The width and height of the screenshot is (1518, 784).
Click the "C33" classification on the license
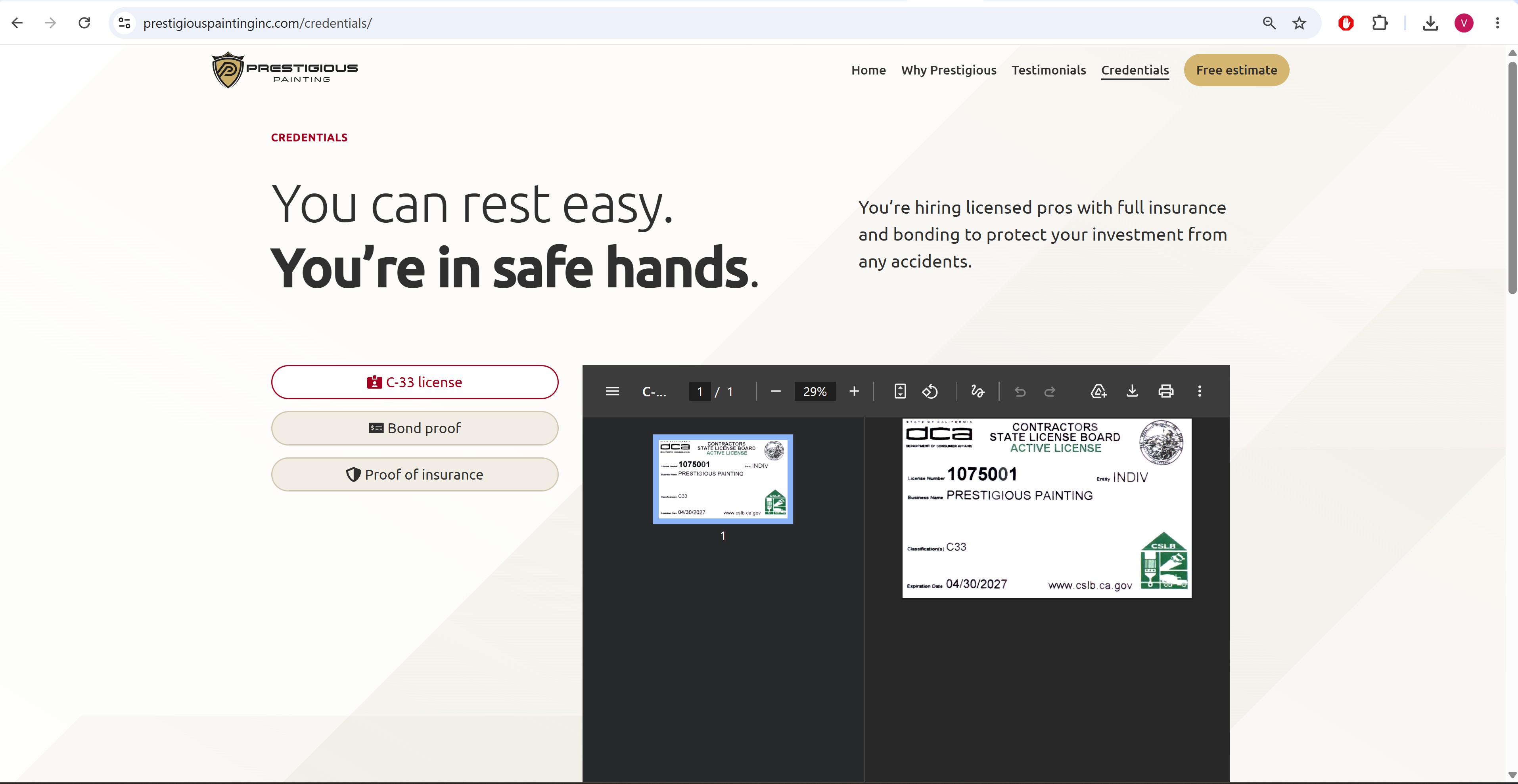(956, 547)
